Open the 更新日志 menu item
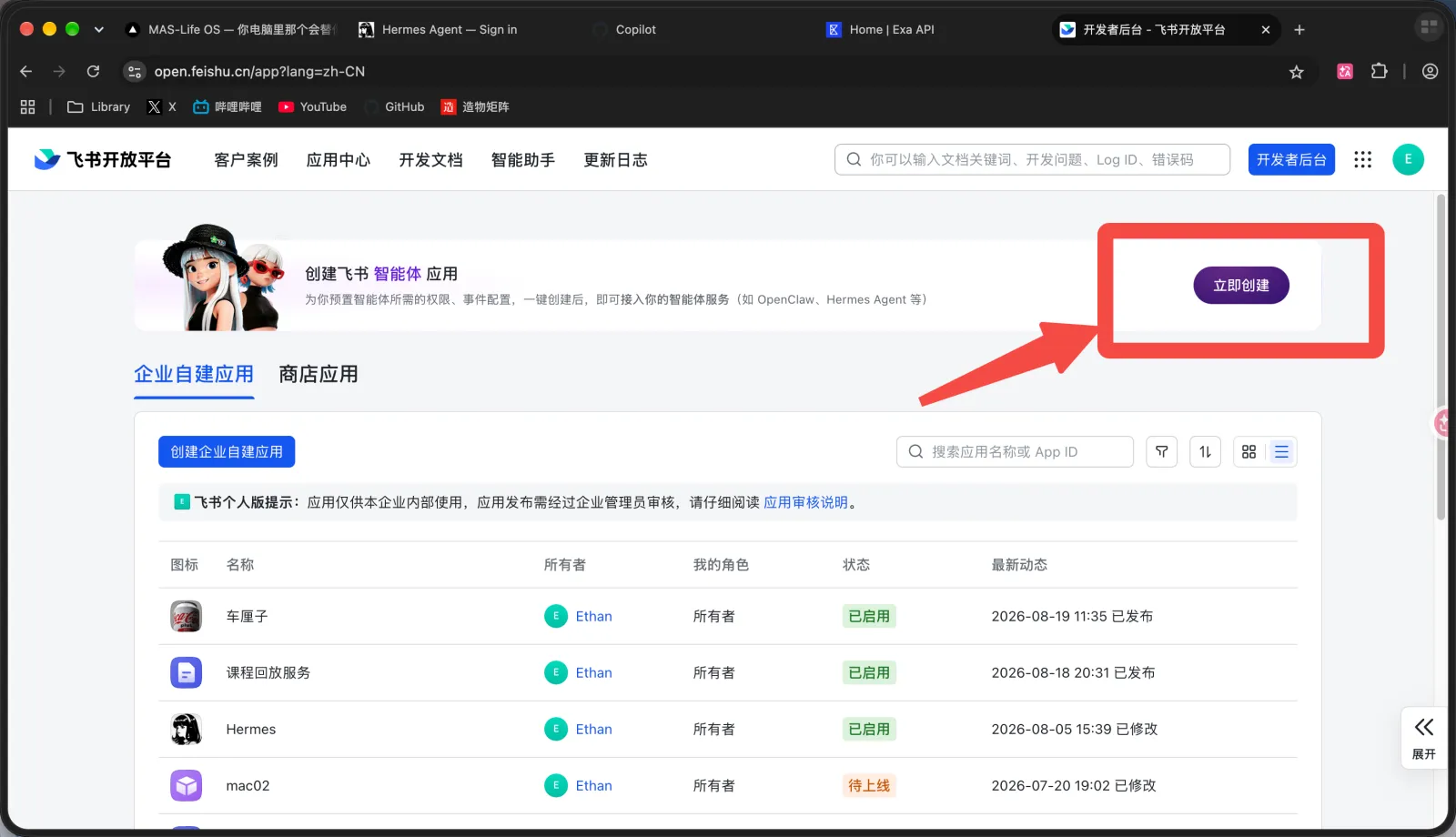The height and width of the screenshot is (837, 1456). [615, 159]
